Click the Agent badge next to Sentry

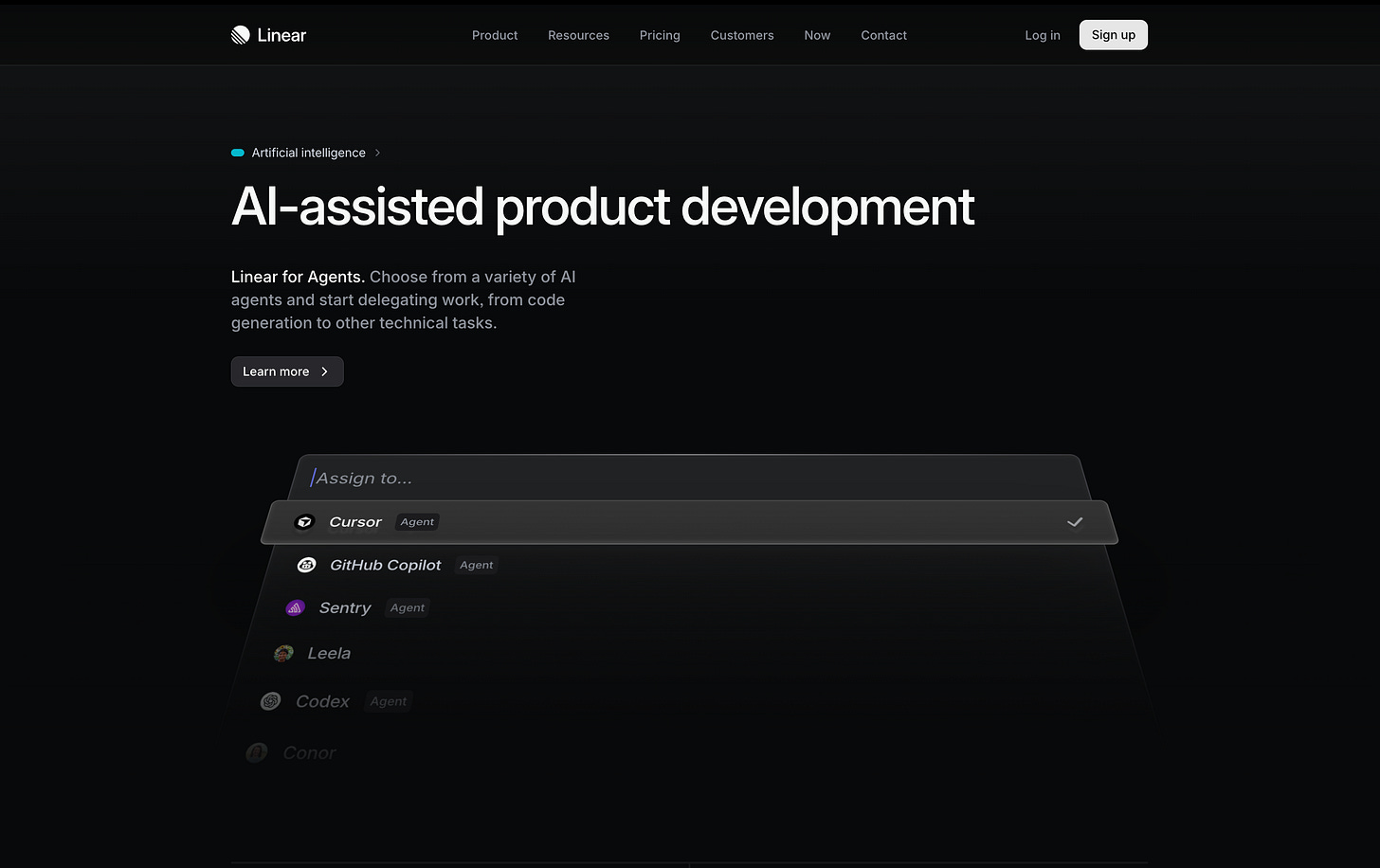click(408, 608)
